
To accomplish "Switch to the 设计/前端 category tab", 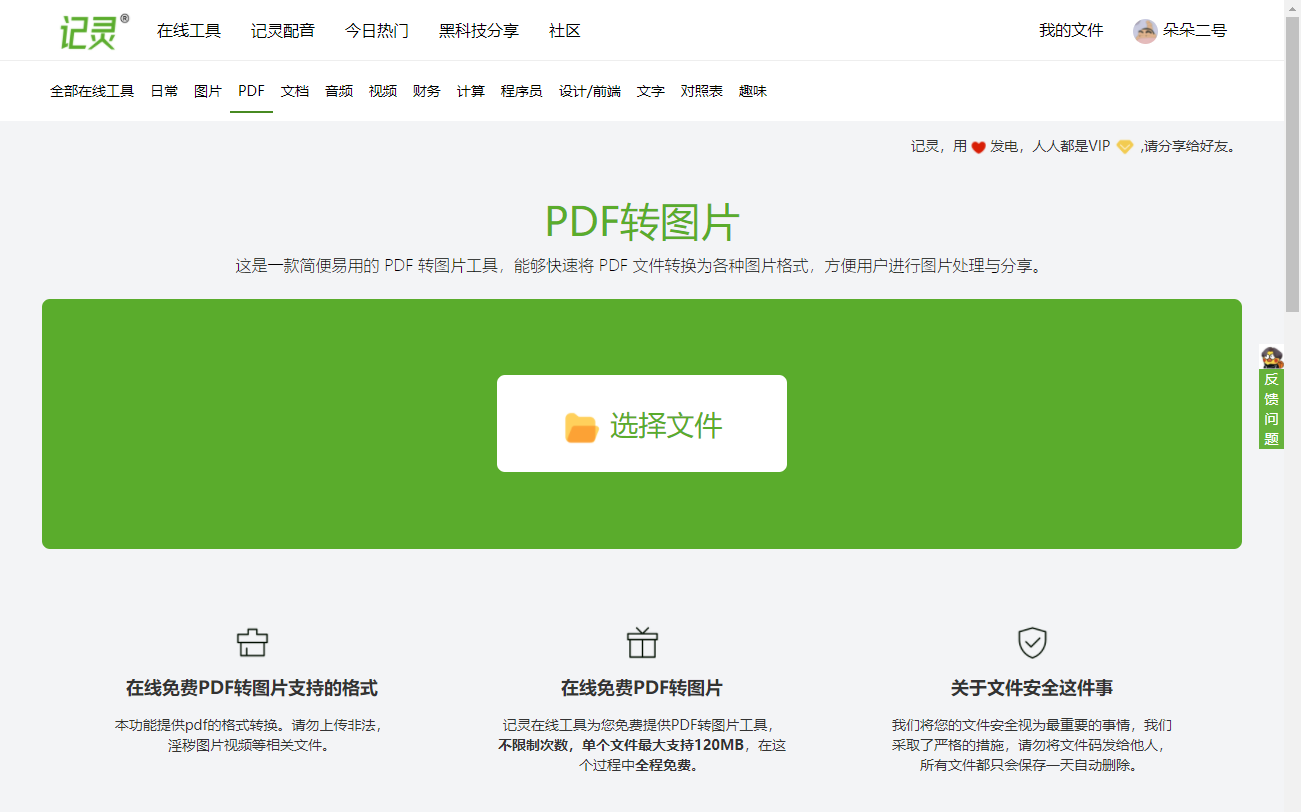I will [590, 91].
